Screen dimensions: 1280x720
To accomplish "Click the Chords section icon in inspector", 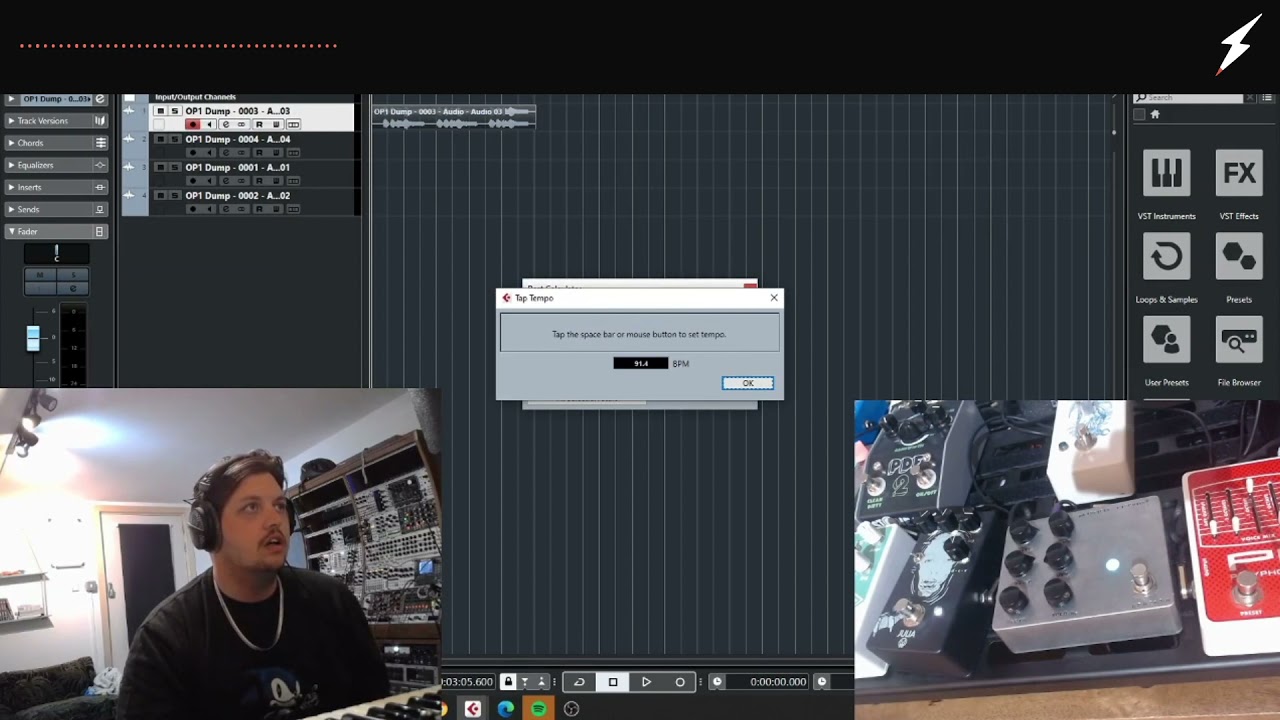I will (x=100, y=143).
